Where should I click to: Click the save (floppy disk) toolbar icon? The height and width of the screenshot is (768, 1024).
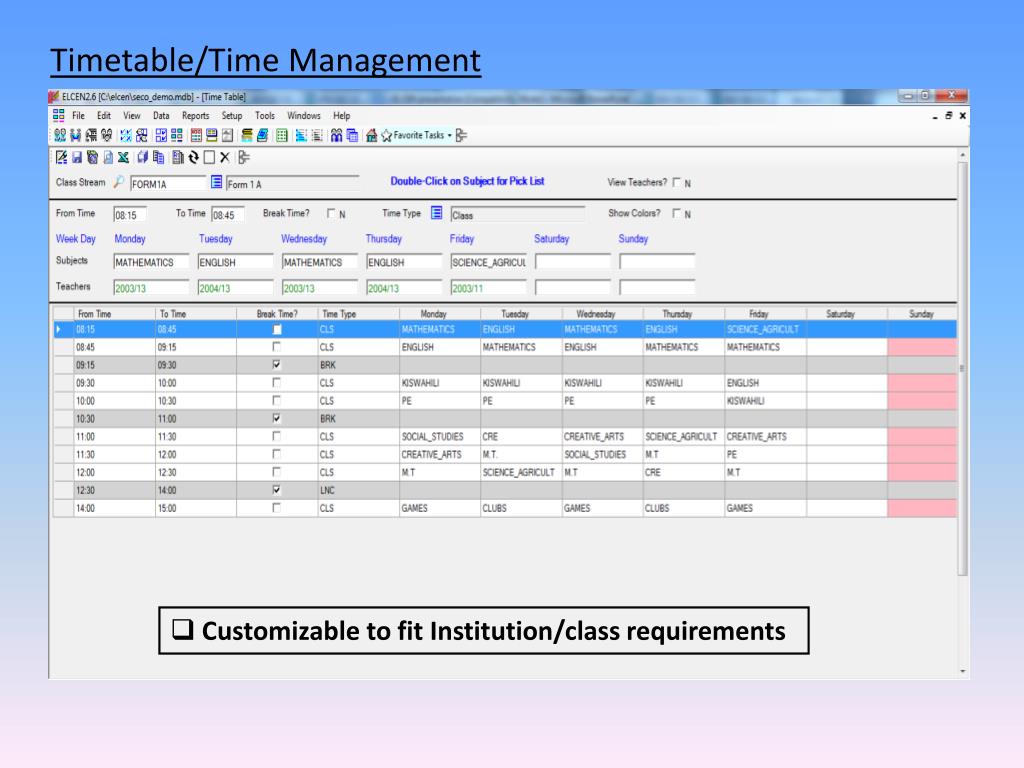[76, 157]
